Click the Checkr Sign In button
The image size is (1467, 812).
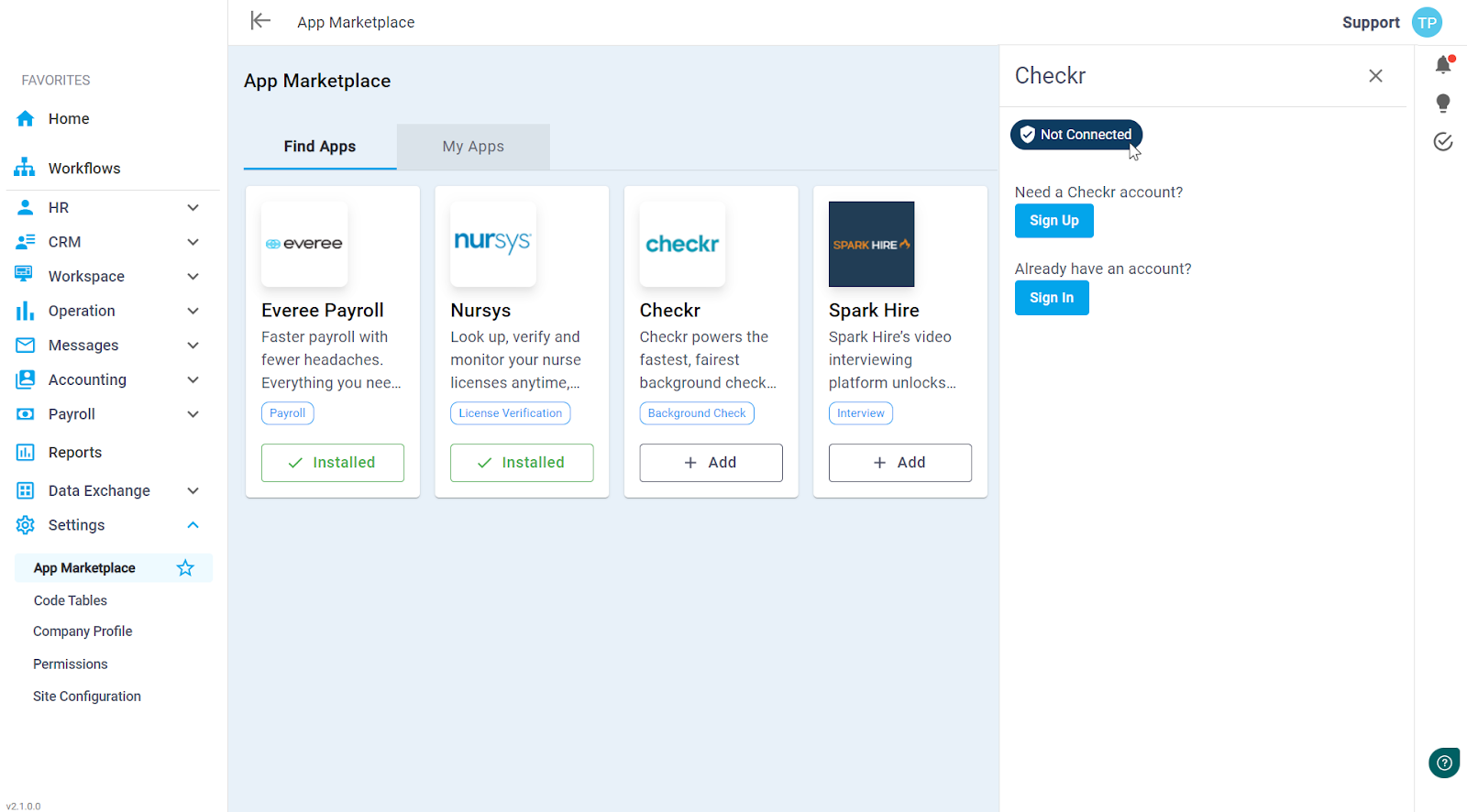tap(1052, 298)
